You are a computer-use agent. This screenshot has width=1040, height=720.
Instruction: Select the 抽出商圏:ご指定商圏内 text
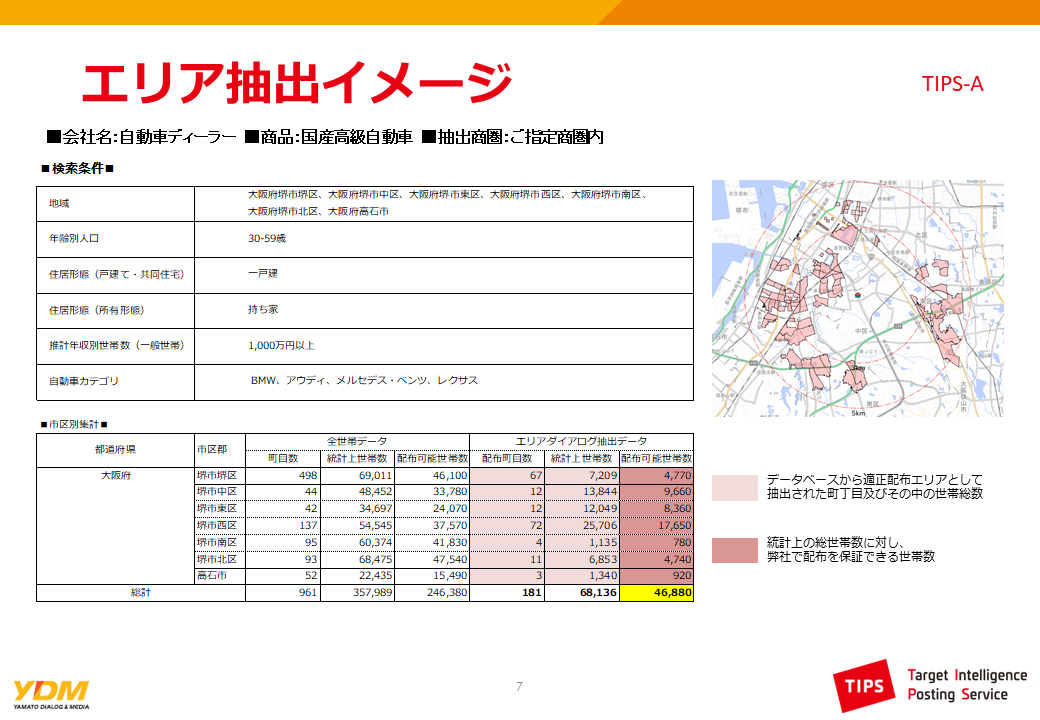[x=513, y=137]
